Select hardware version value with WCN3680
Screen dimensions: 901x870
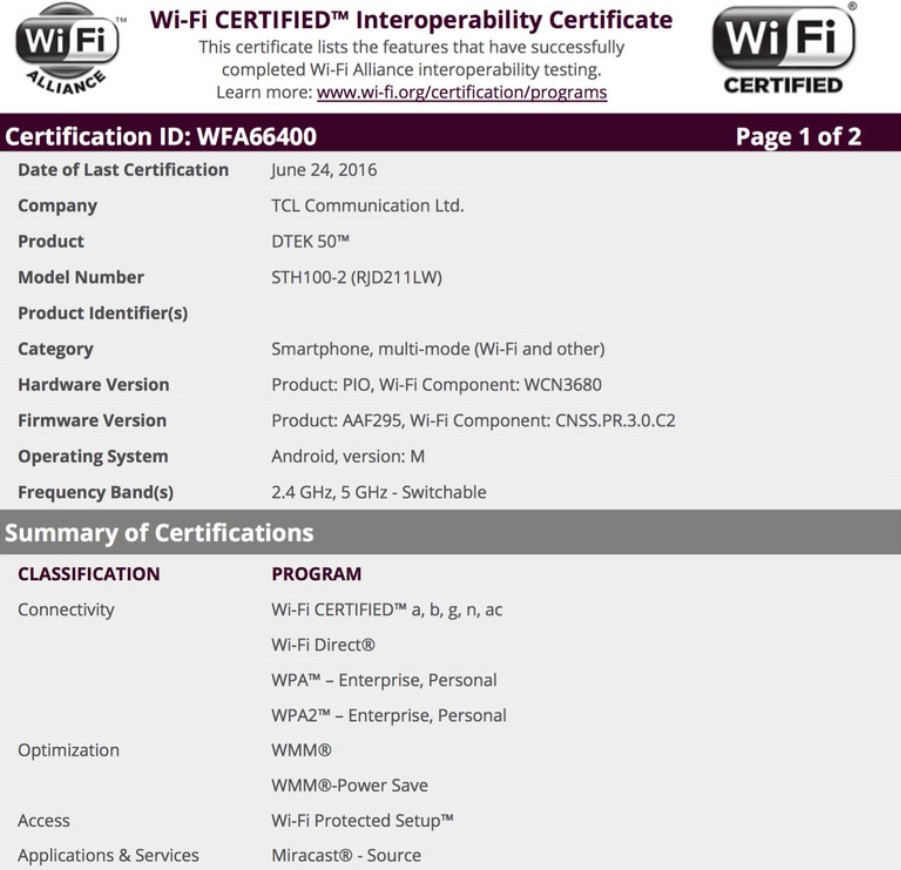[436, 384]
